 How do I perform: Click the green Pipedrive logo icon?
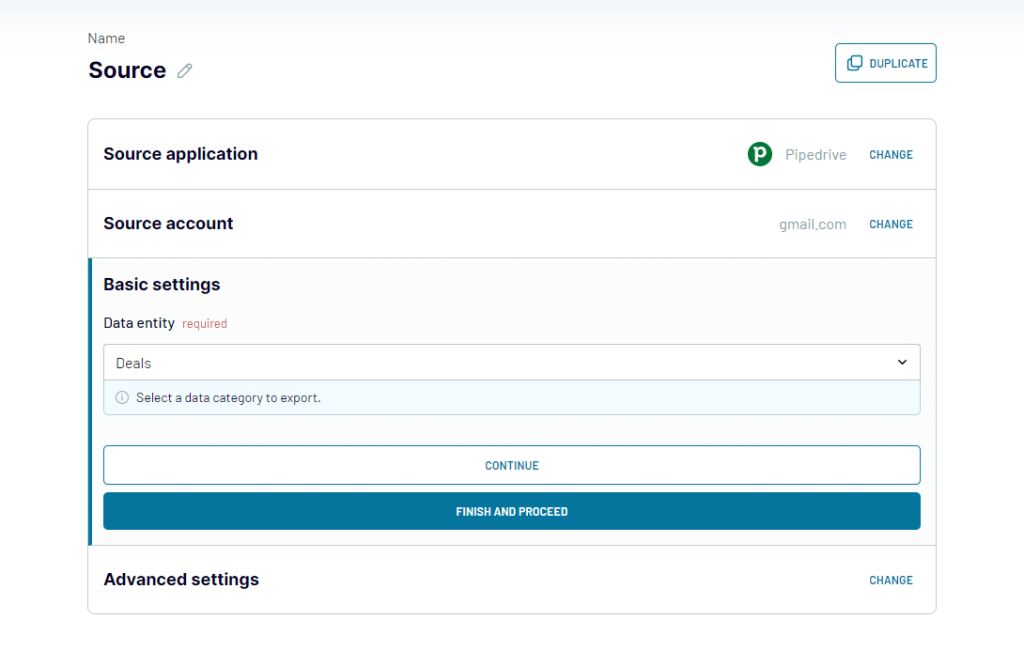point(760,154)
